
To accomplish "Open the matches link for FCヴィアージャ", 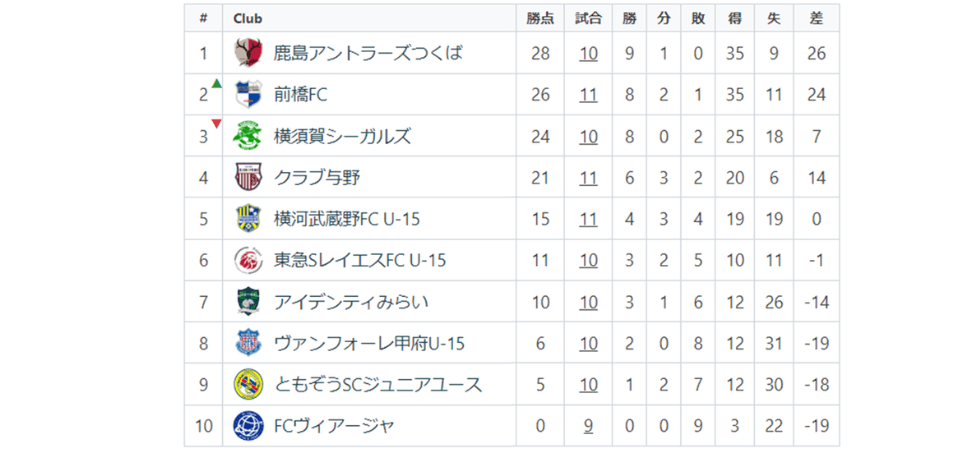I will pos(589,426).
